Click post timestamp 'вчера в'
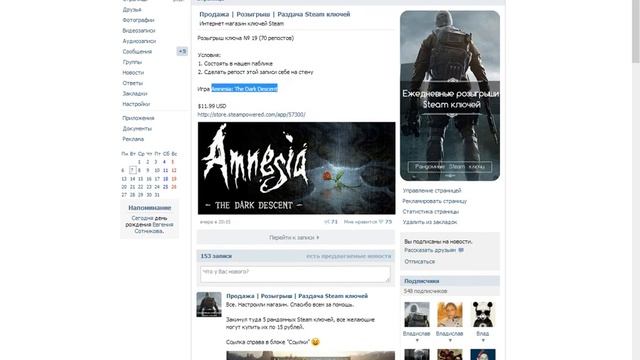 [x=215, y=222]
